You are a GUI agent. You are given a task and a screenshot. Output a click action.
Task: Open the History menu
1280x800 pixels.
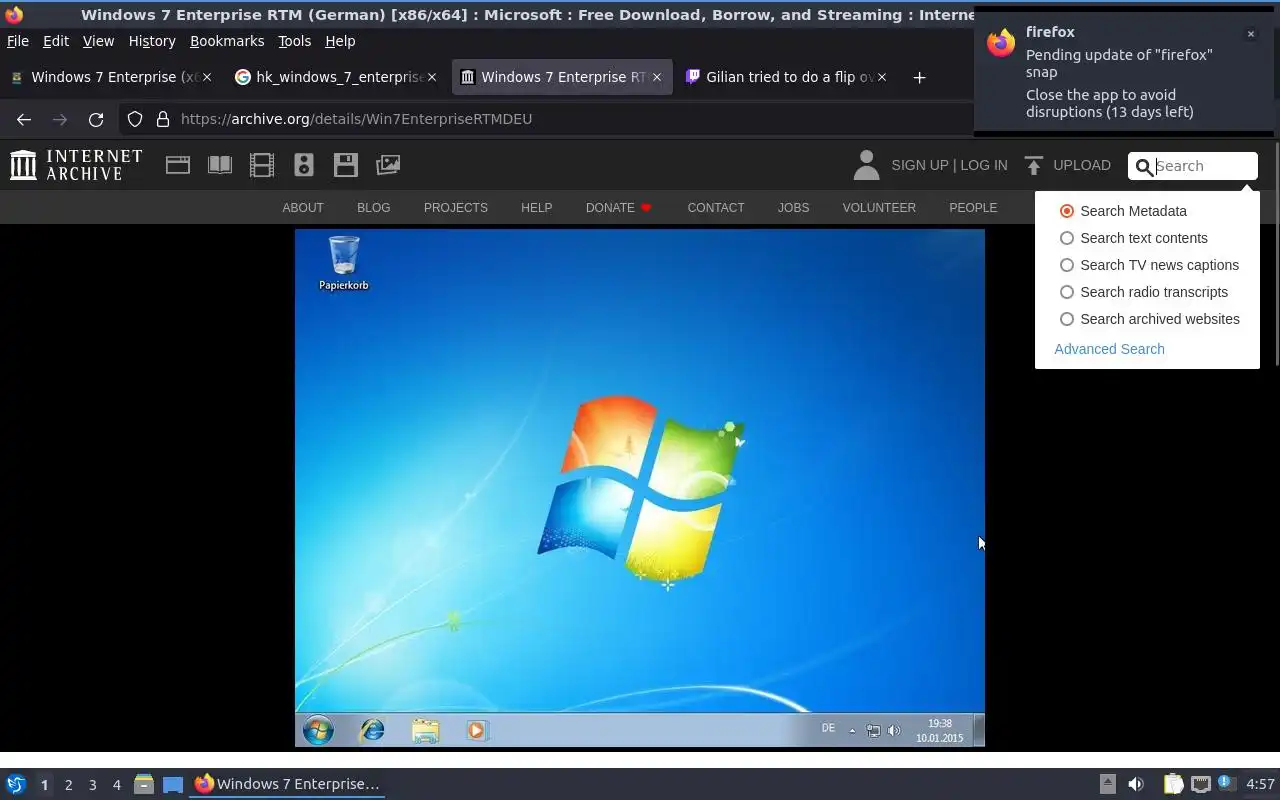[152, 41]
